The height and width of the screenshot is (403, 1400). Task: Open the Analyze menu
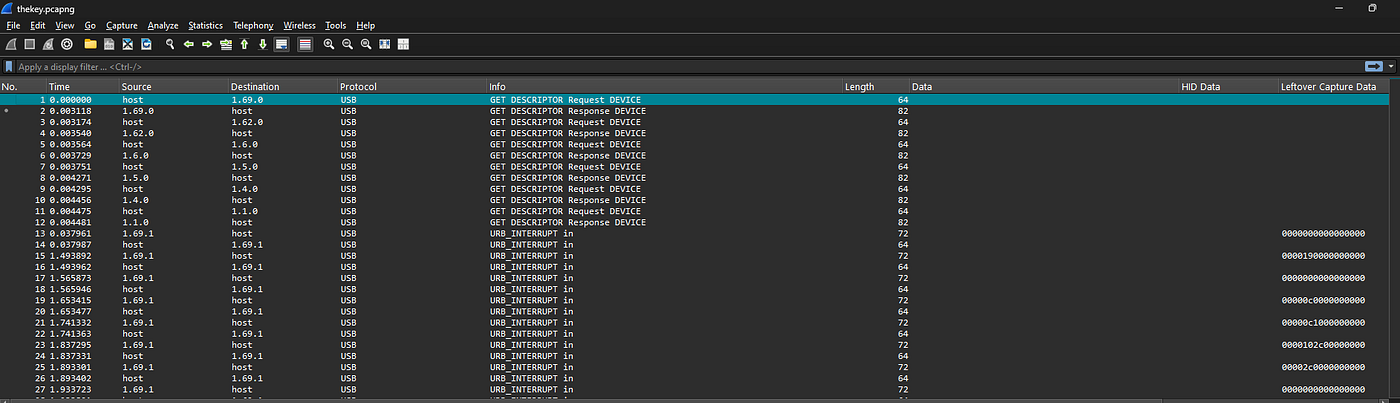(x=163, y=25)
